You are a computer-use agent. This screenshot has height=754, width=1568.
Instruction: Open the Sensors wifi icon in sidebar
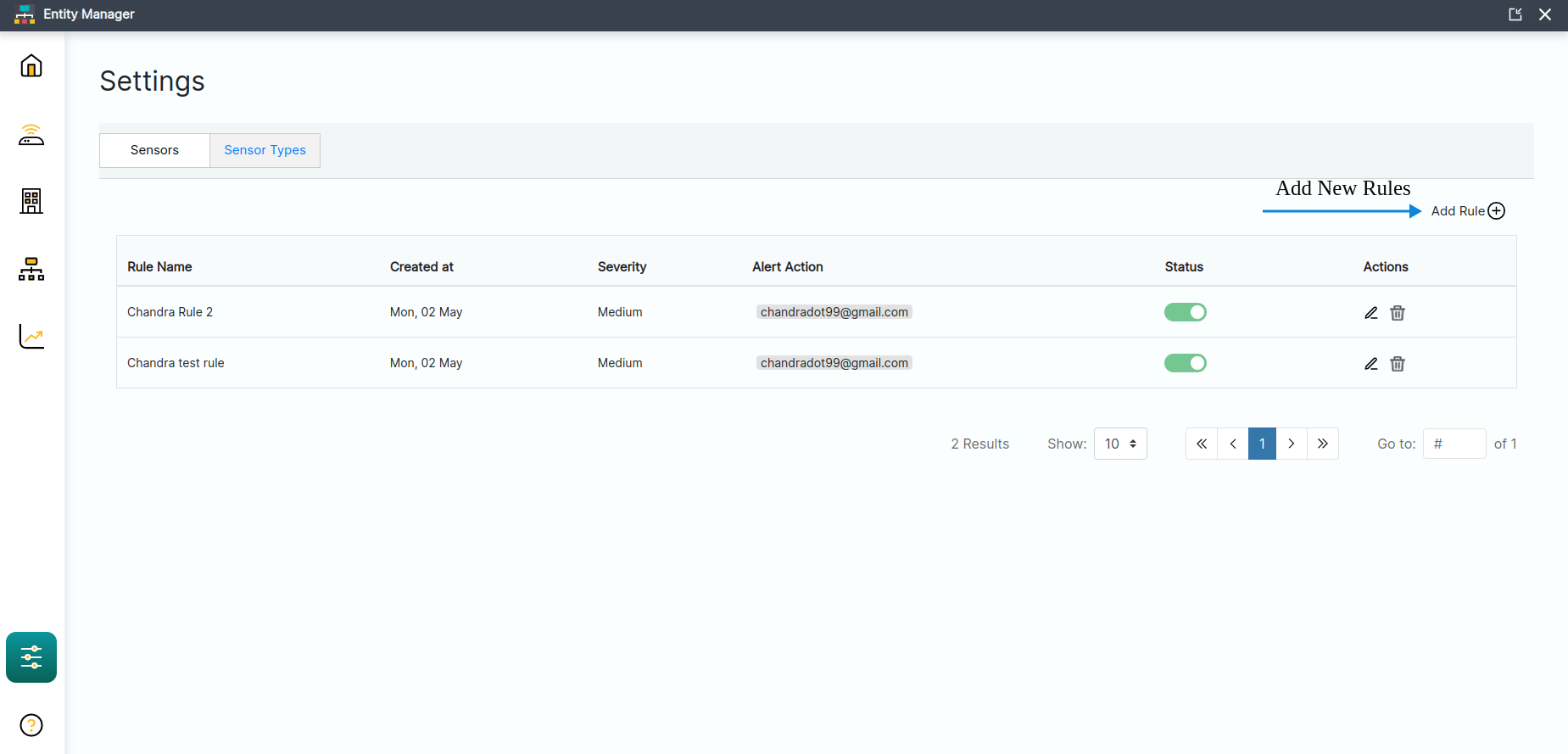point(31,134)
